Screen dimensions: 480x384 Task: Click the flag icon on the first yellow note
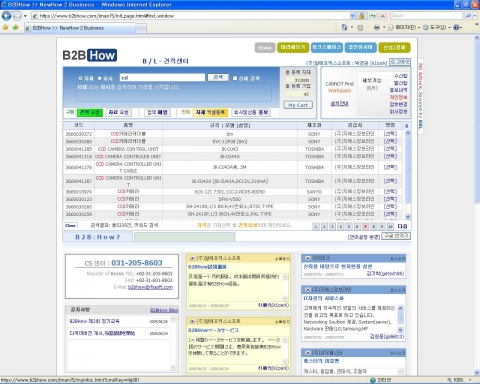click(192, 258)
